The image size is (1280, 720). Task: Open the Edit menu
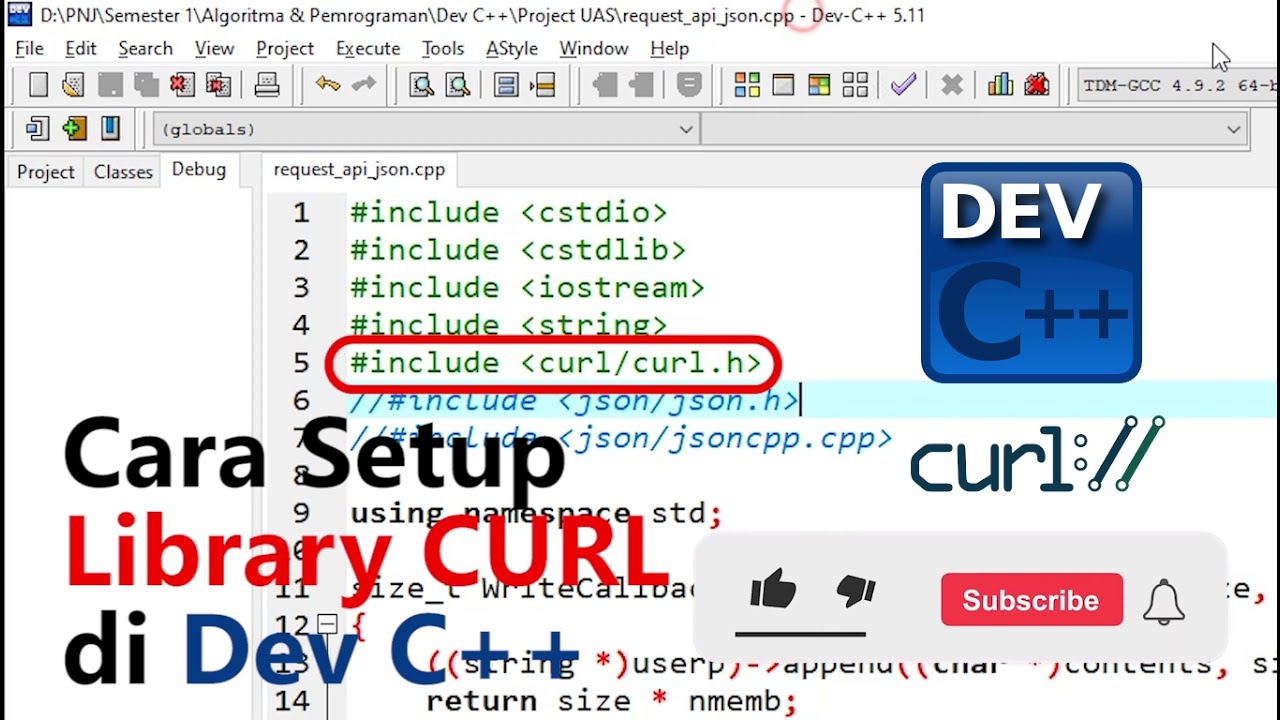click(80, 48)
